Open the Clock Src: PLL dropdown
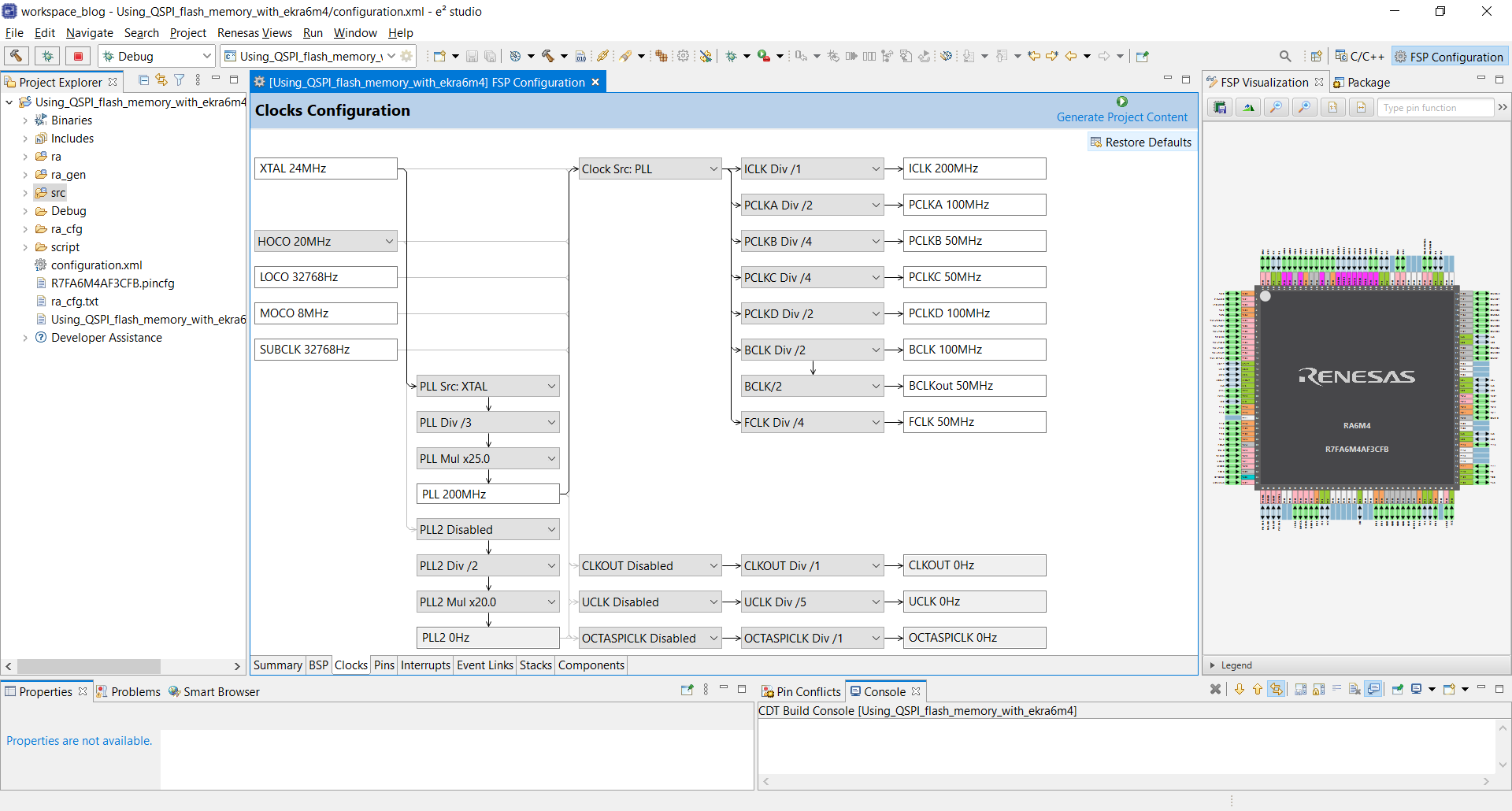 650,168
